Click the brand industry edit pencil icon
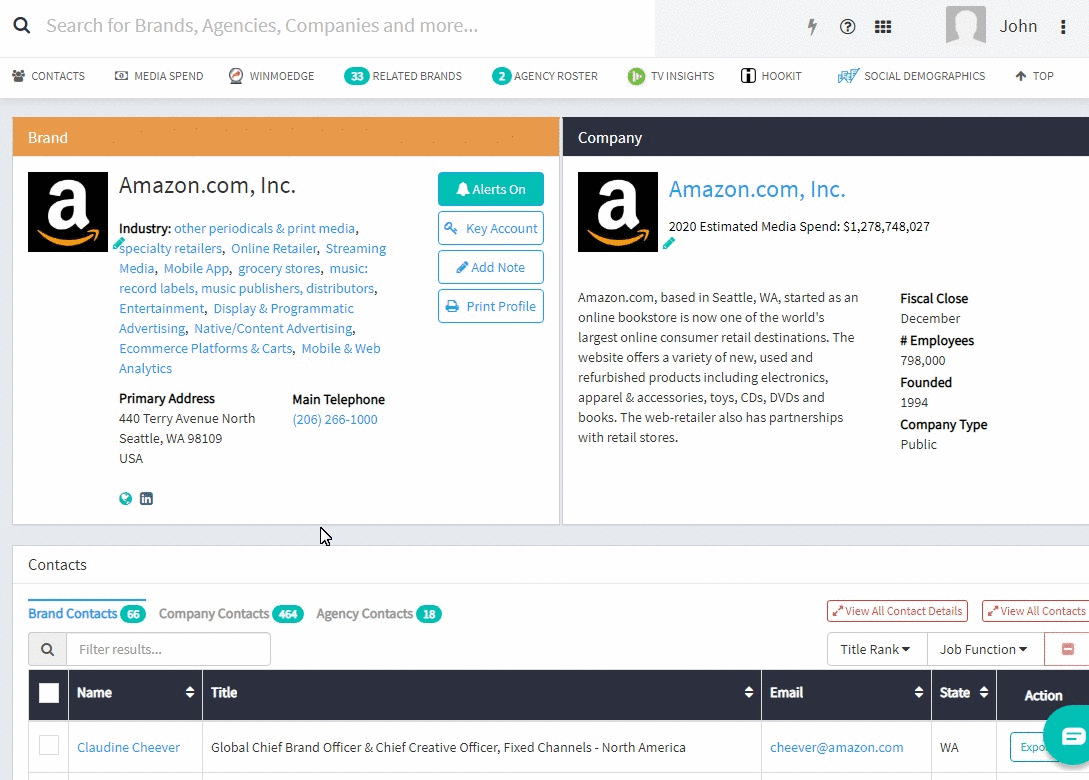1089x780 pixels. 119,244
